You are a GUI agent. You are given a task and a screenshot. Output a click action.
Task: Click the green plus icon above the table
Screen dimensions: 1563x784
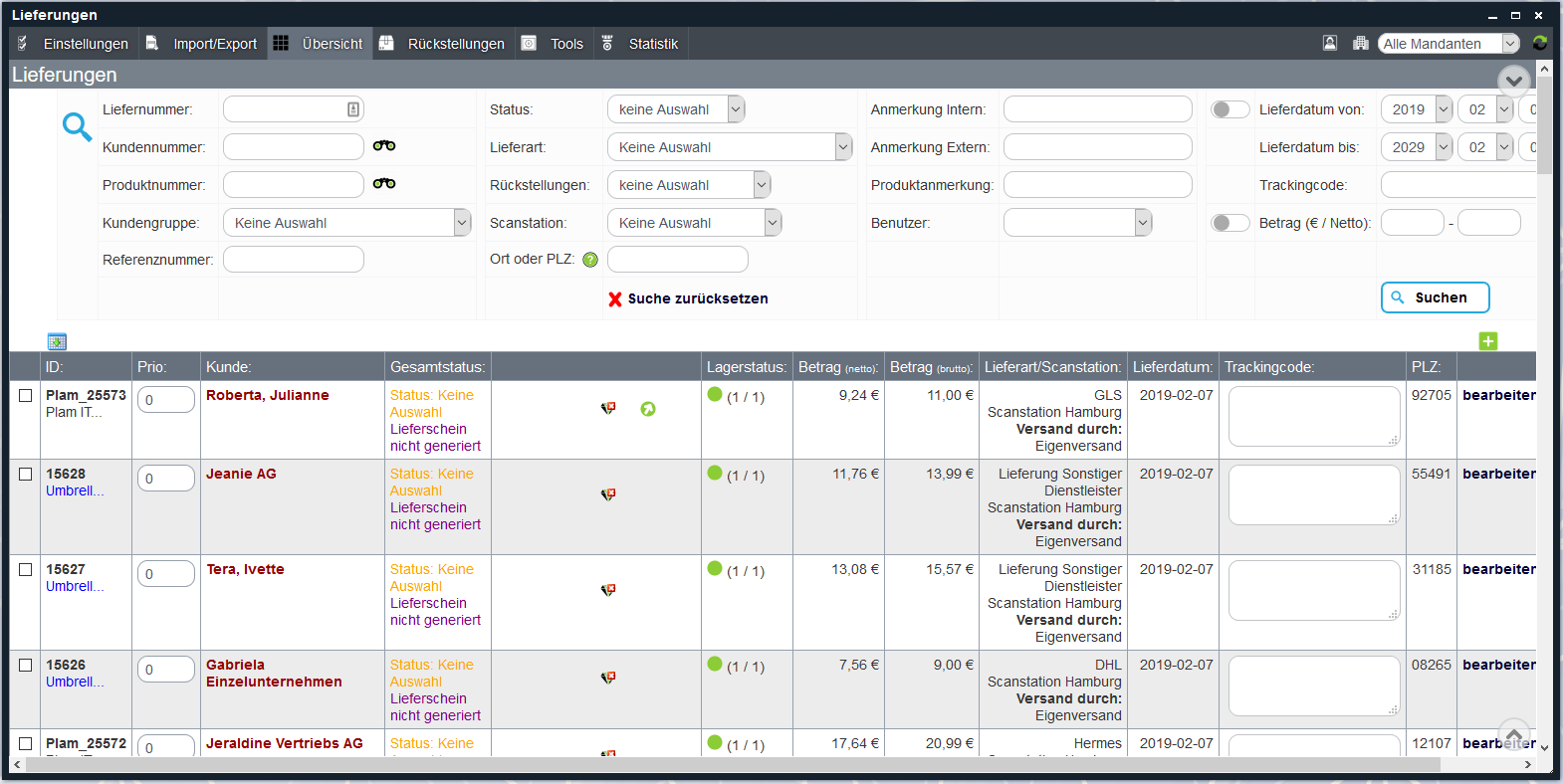tap(1488, 341)
